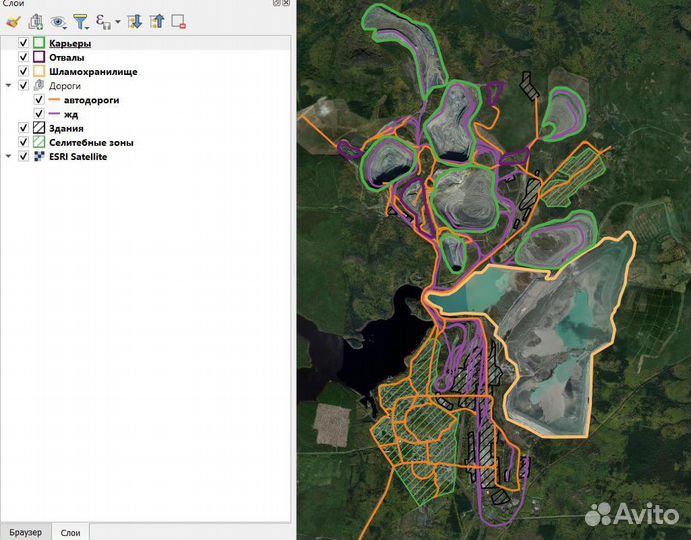Select the автодороги layer name
691x540 pixels.
92,100
